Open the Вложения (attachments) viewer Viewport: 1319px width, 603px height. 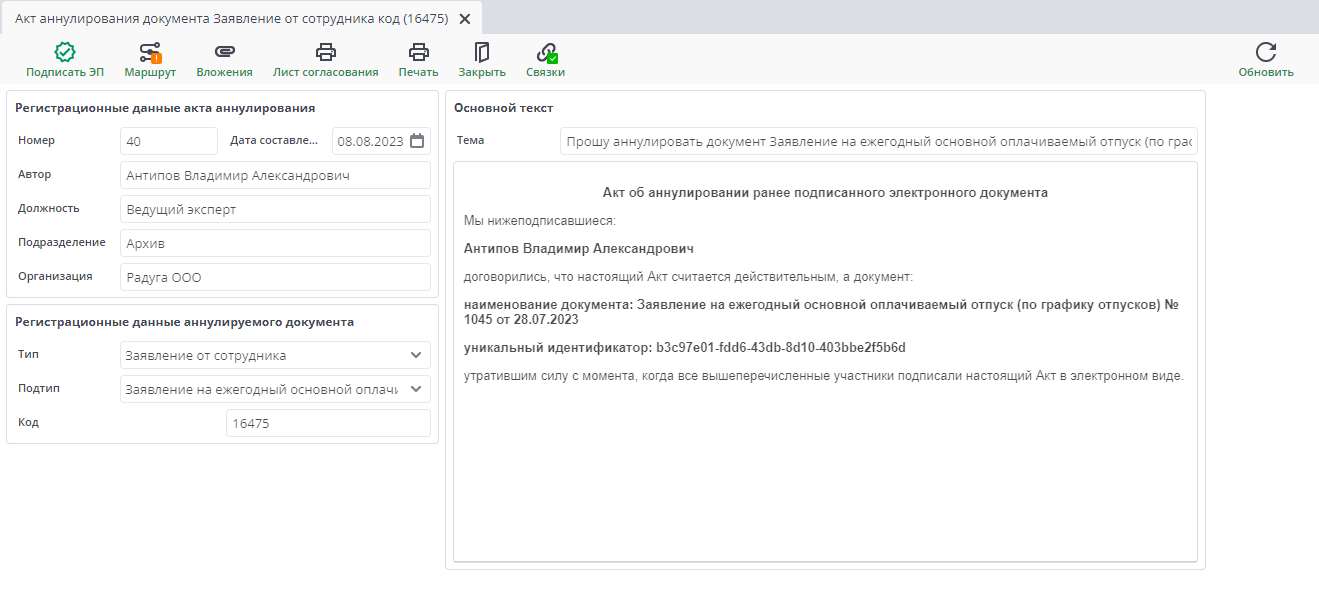[x=224, y=58]
